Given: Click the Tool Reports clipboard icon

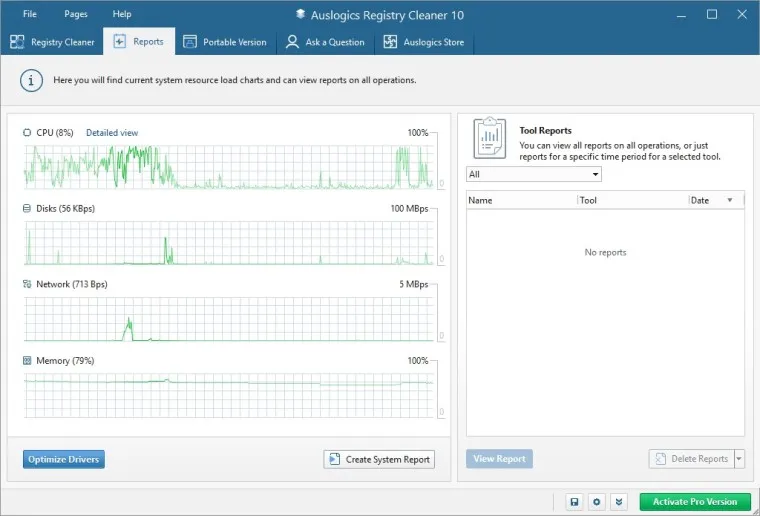Looking at the screenshot, I should coord(490,138).
